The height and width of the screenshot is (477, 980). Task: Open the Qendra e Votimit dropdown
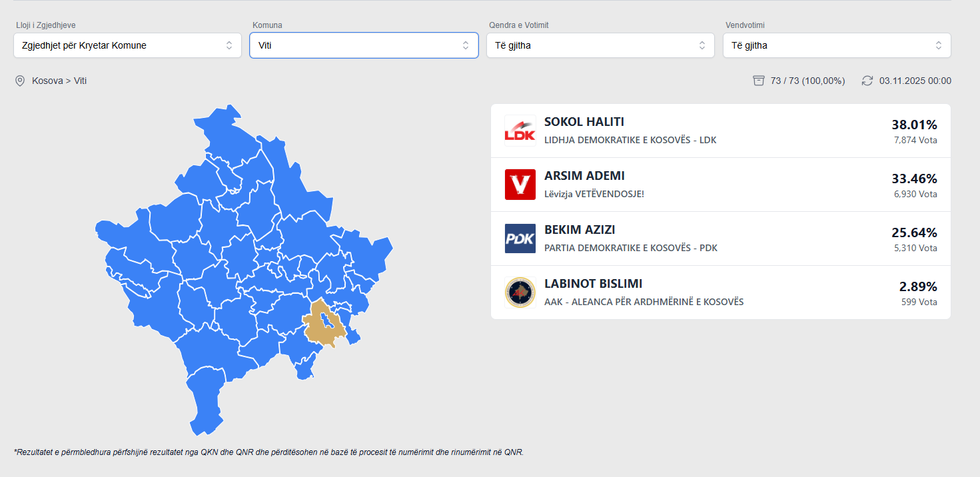[601, 45]
